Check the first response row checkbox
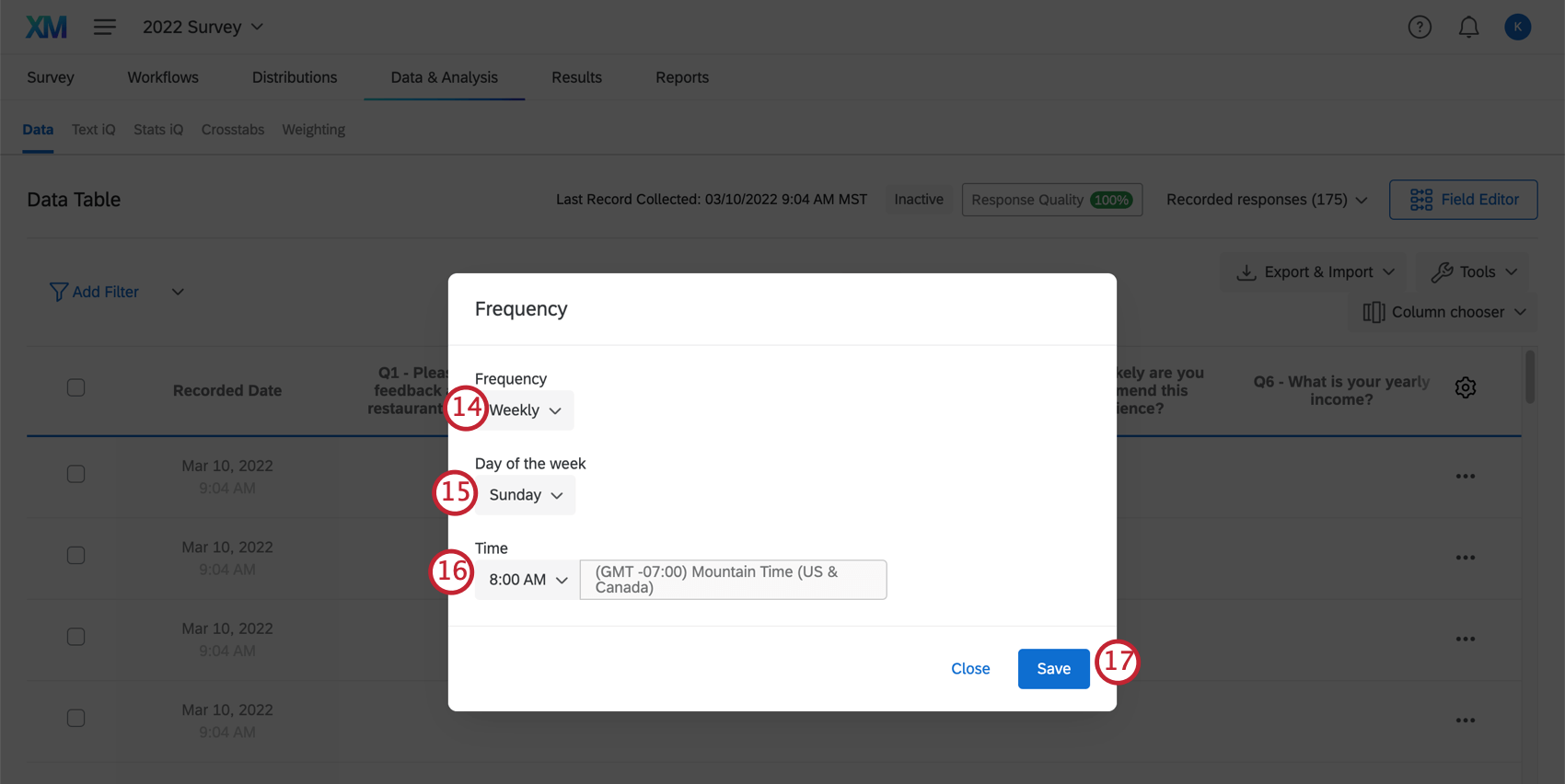Viewport: 1565px width, 784px height. (76, 474)
